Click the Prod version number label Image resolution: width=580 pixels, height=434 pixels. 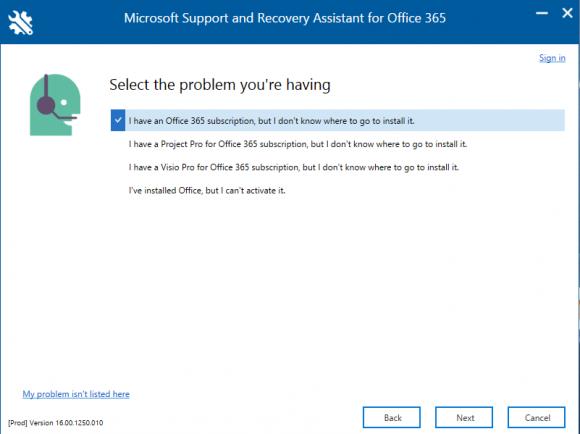(x=55, y=423)
